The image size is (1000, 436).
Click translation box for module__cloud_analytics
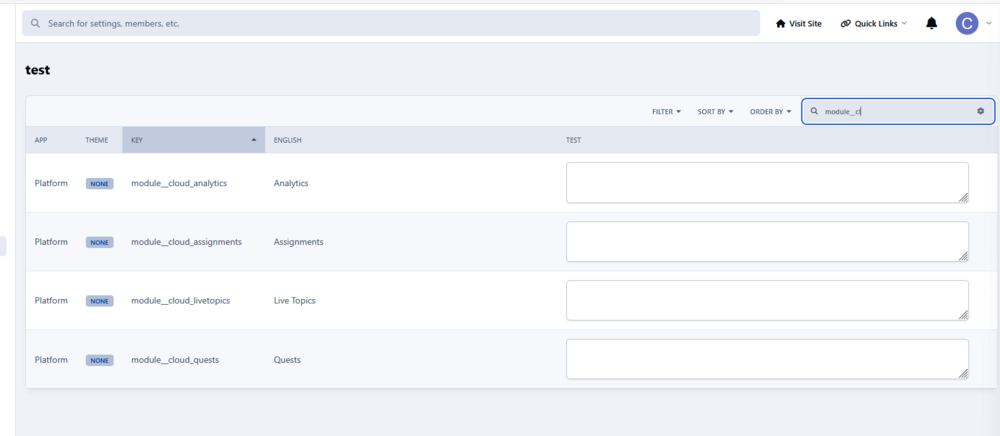tap(767, 183)
